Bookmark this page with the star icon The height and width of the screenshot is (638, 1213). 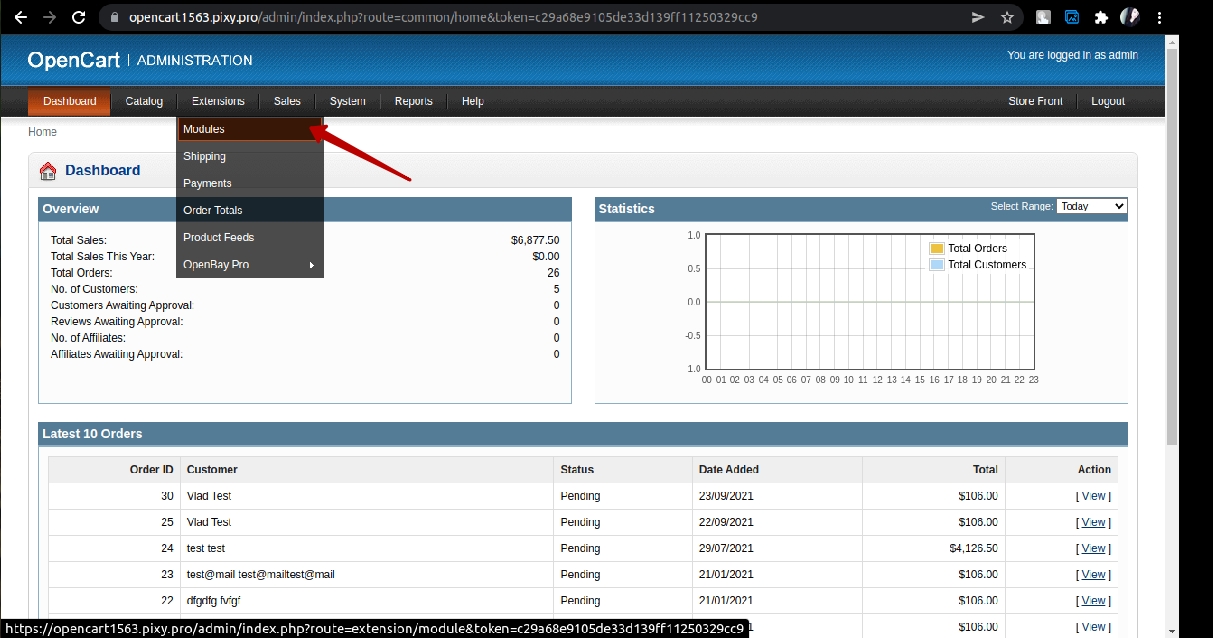point(1007,17)
